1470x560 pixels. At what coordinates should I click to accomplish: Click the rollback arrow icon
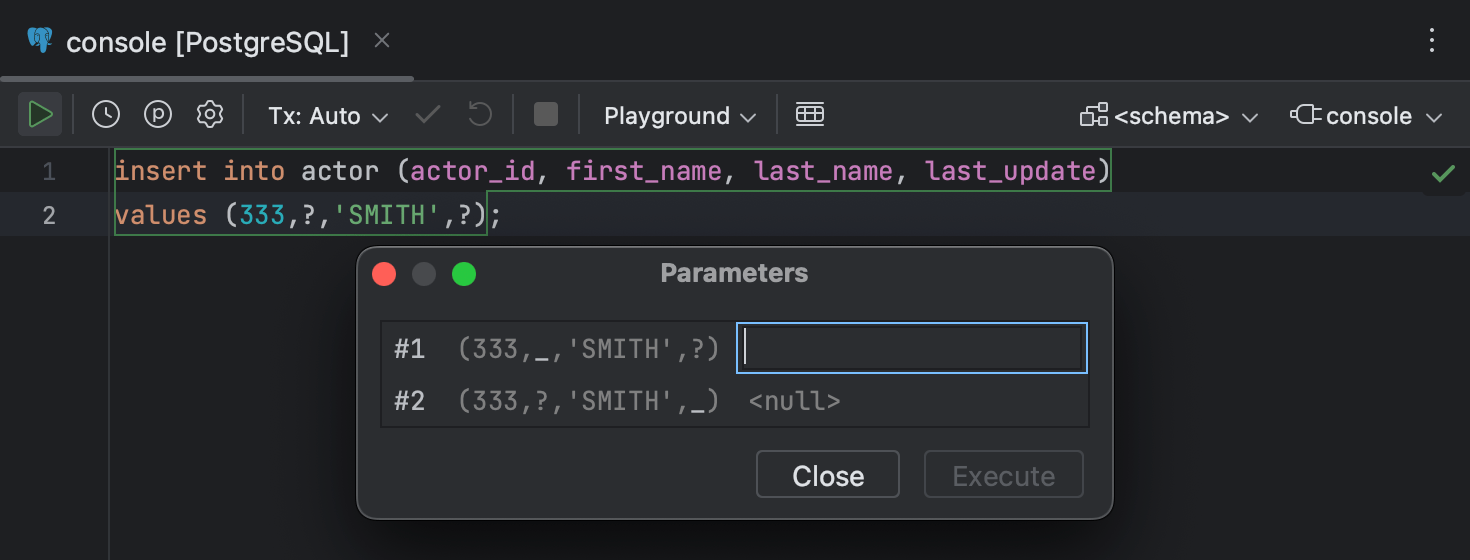tap(480, 115)
